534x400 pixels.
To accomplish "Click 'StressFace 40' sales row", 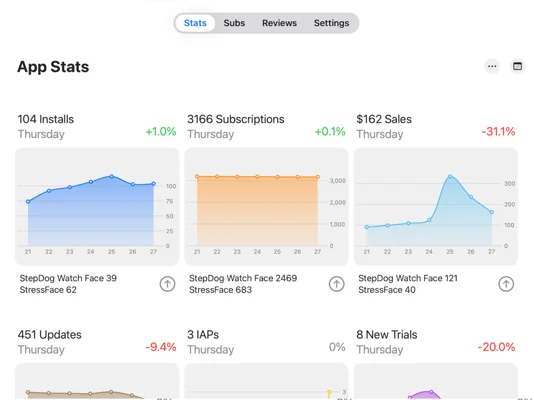I will pos(387,290).
